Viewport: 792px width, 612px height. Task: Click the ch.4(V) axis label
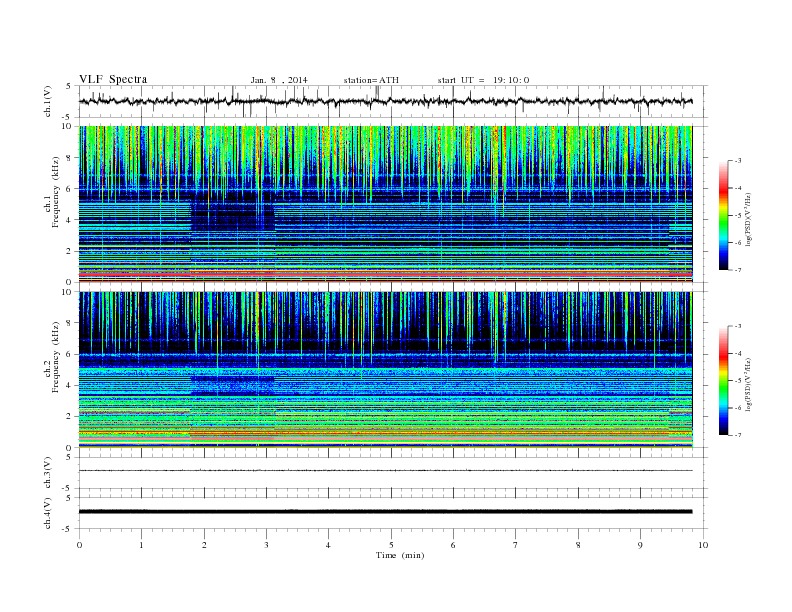(48, 513)
